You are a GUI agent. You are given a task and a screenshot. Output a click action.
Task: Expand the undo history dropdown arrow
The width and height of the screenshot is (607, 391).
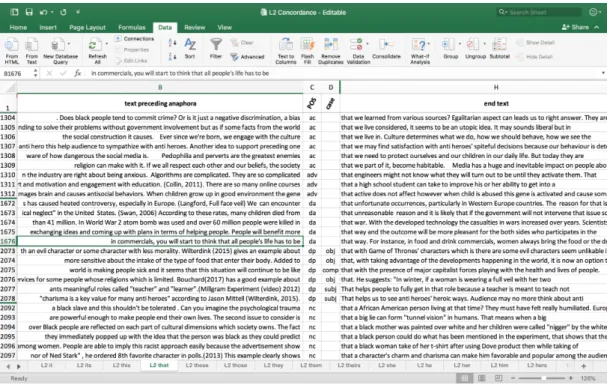point(52,12)
